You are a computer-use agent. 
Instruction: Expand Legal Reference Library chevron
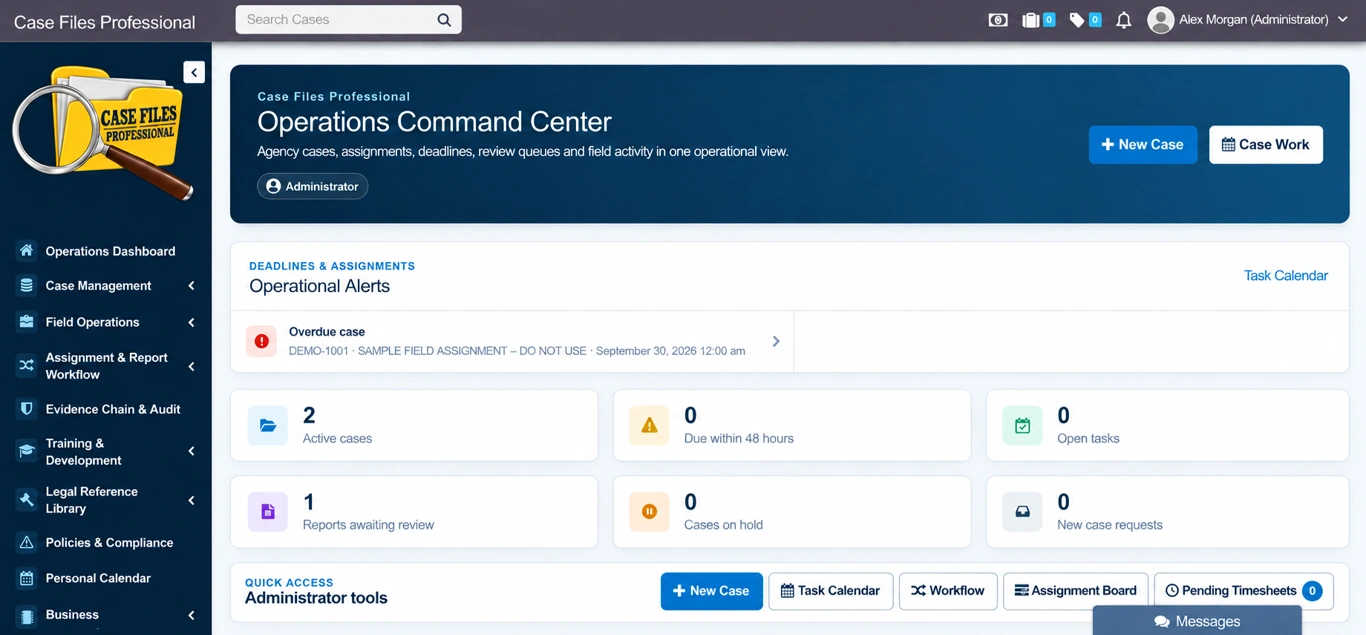(x=191, y=500)
